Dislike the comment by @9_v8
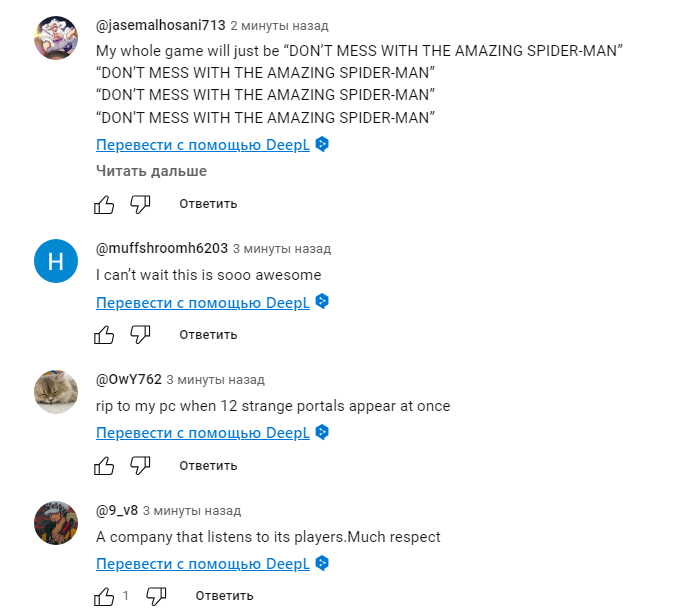Screen dimensions: 679x611 pyautogui.click(x=156, y=596)
